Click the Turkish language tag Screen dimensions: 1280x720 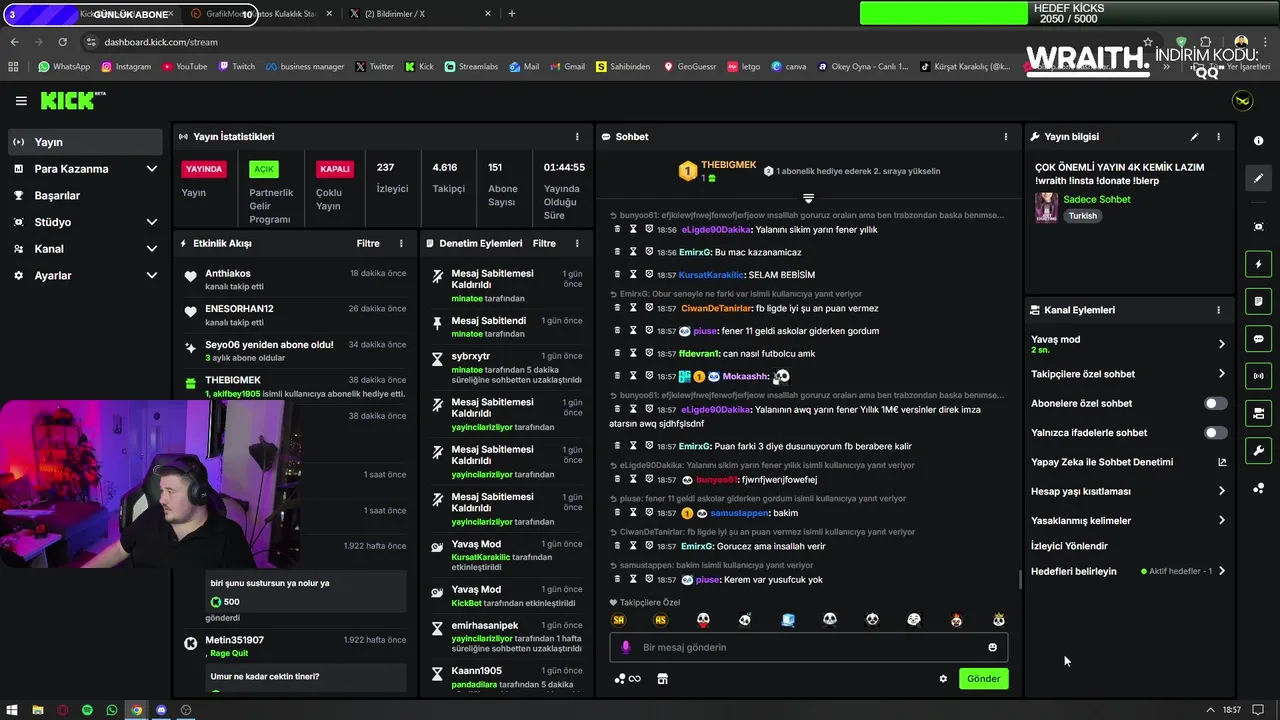click(x=1082, y=216)
